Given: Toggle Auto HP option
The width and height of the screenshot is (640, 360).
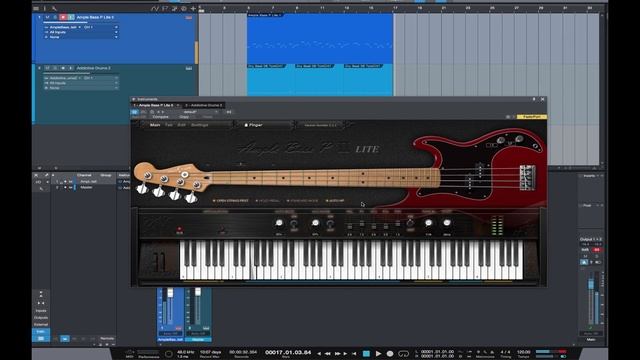Looking at the screenshot, I should point(335,201).
